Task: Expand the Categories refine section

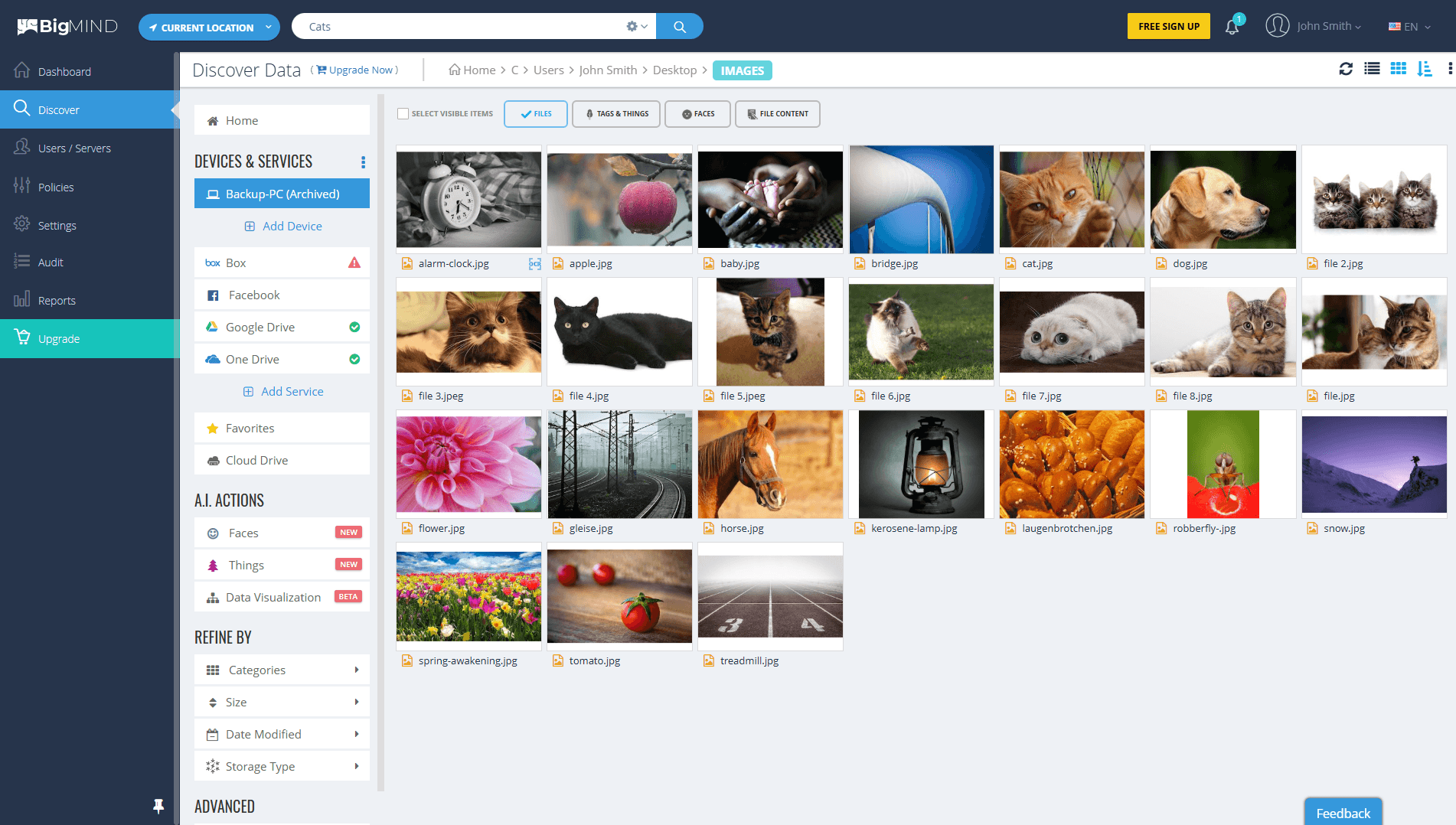Action: 281,669
